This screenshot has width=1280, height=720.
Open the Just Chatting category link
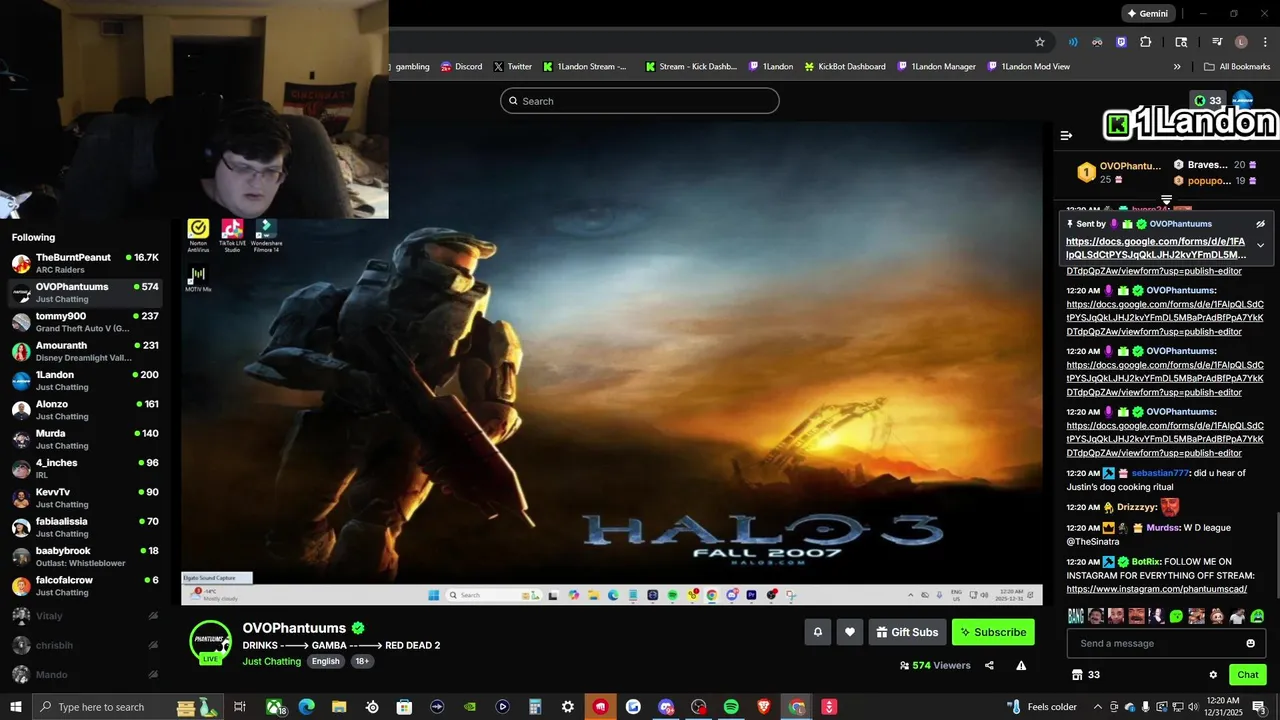[271, 661]
